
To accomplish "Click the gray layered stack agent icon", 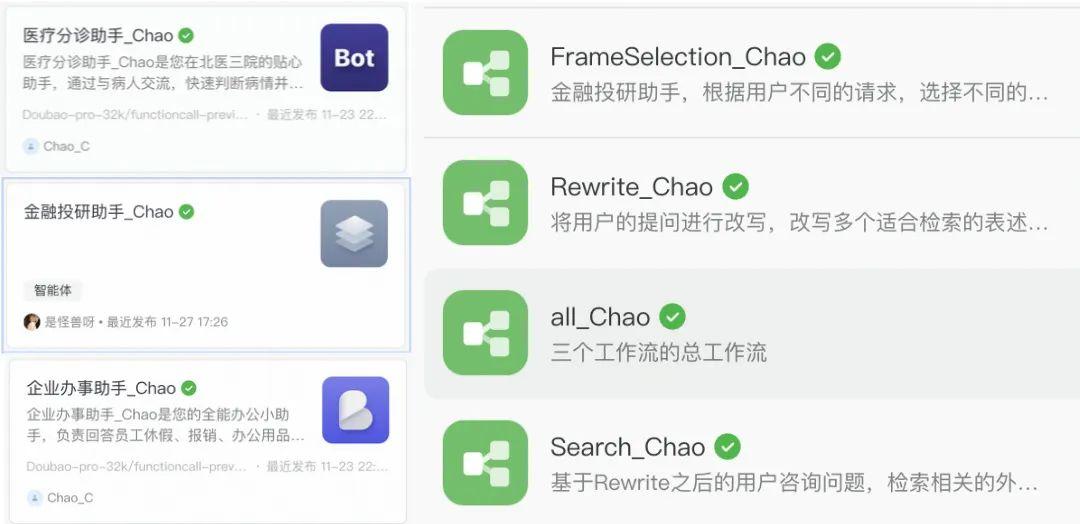I will click(354, 233).
